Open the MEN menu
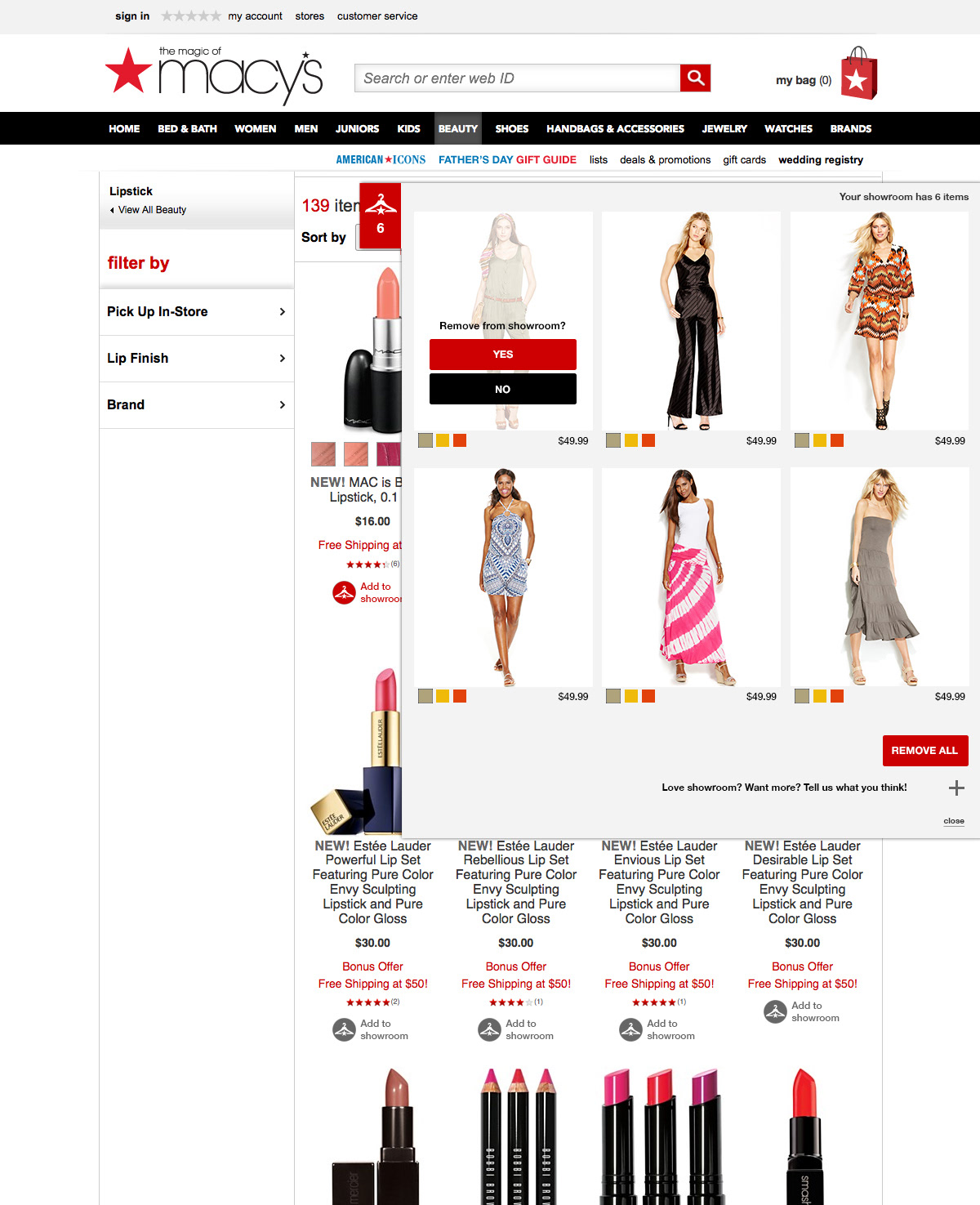Image resolution: width=980 pixels, height=1205 pixels. (306, 128)
